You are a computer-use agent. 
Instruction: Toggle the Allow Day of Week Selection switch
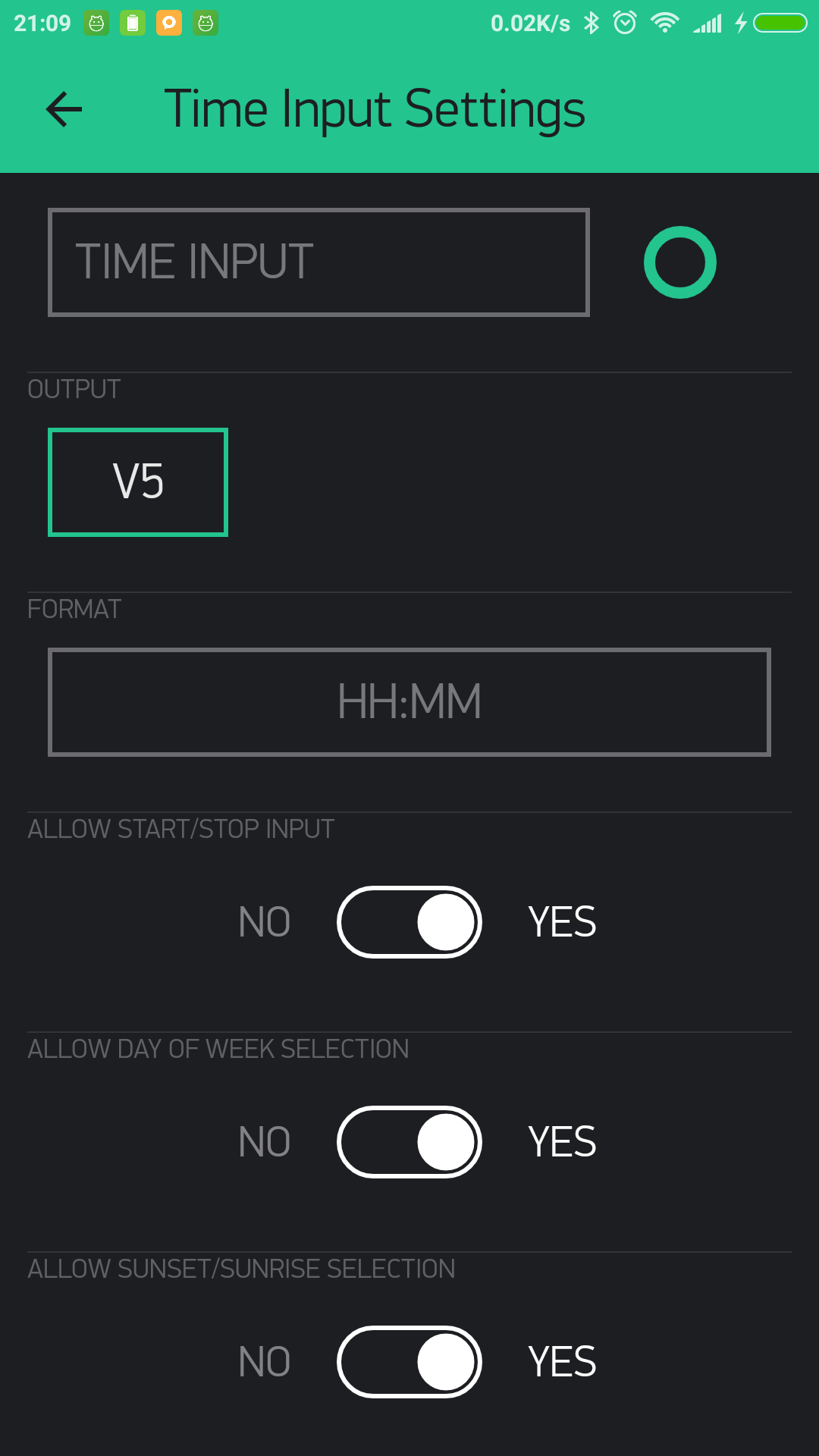(x=409, y=1142)
